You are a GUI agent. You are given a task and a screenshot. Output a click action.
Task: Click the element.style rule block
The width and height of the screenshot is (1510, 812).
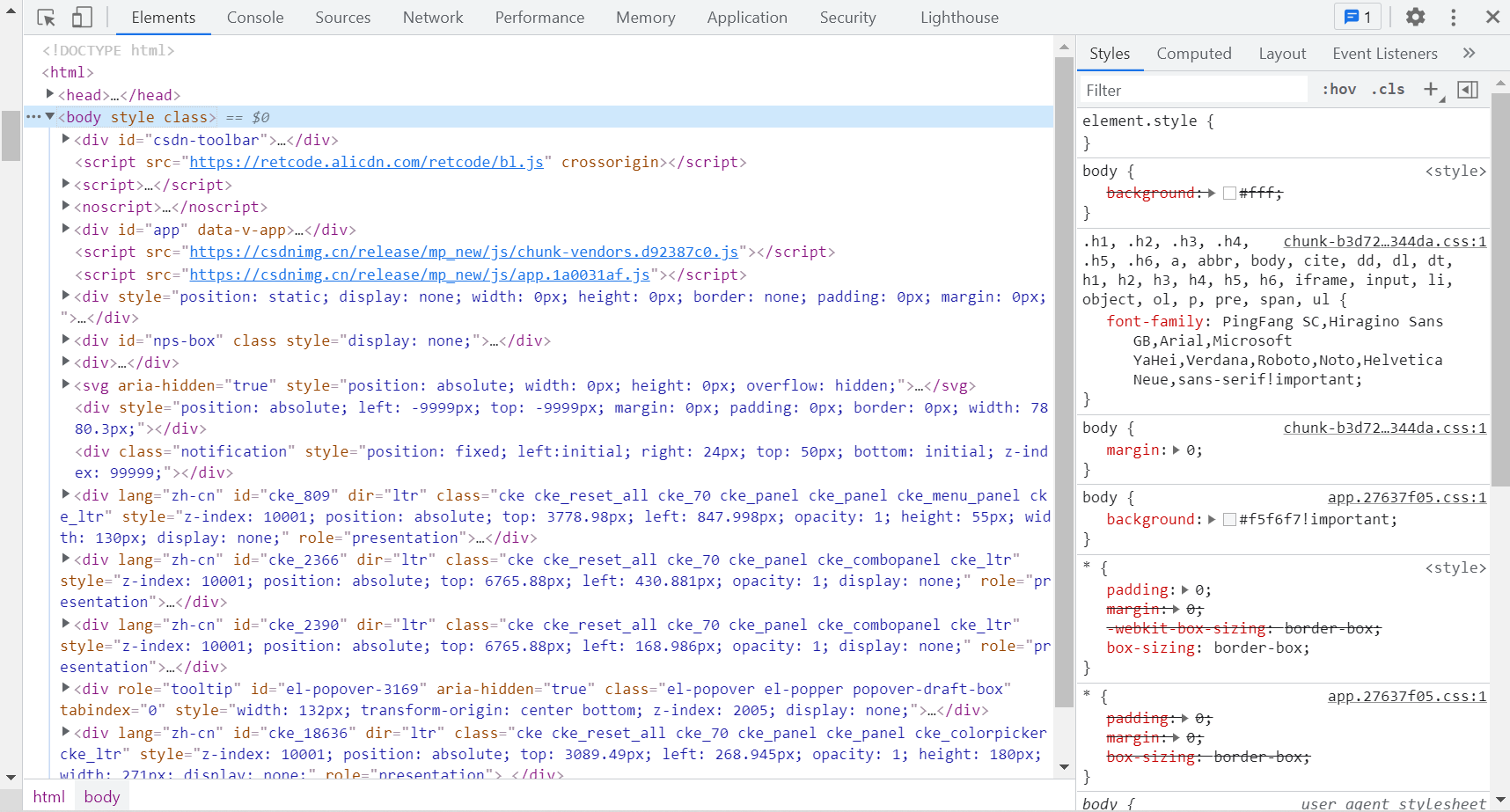pos(1283,131)
